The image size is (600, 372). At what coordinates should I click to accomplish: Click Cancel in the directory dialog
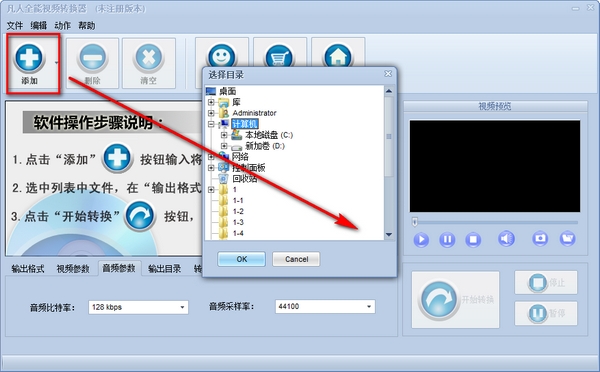(x=296, y=259)
